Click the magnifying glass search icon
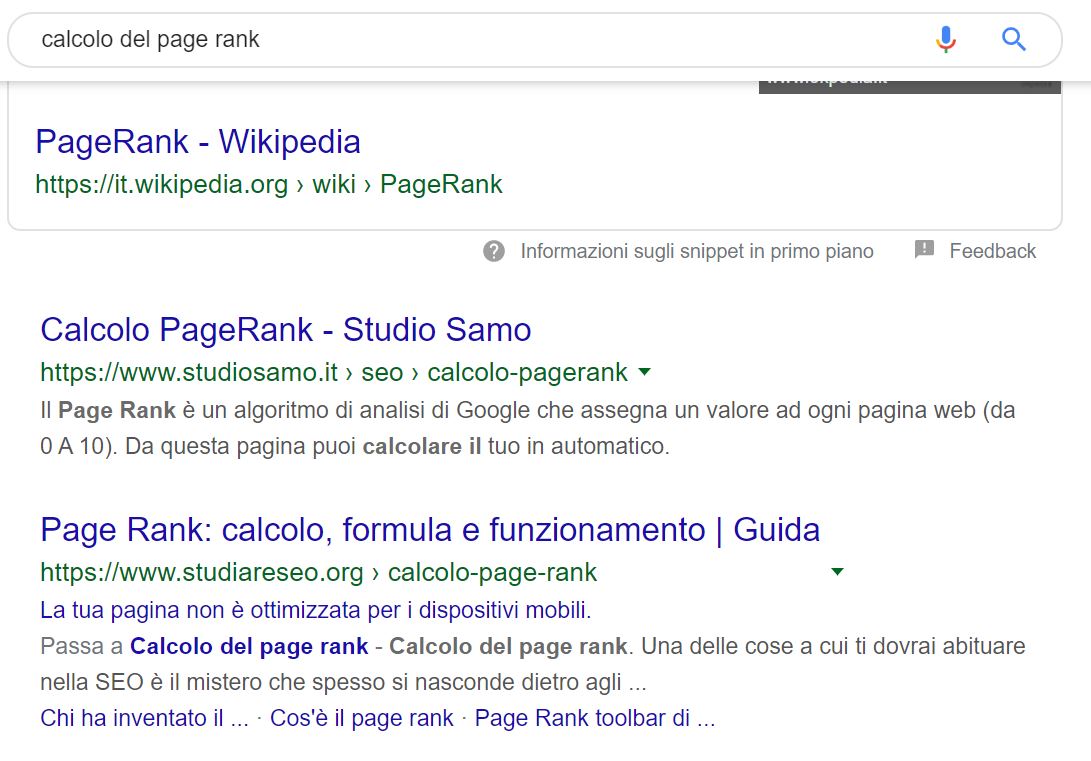Screen dimensions: 1091x761 pyautogui.click(x=1014, y=39)
